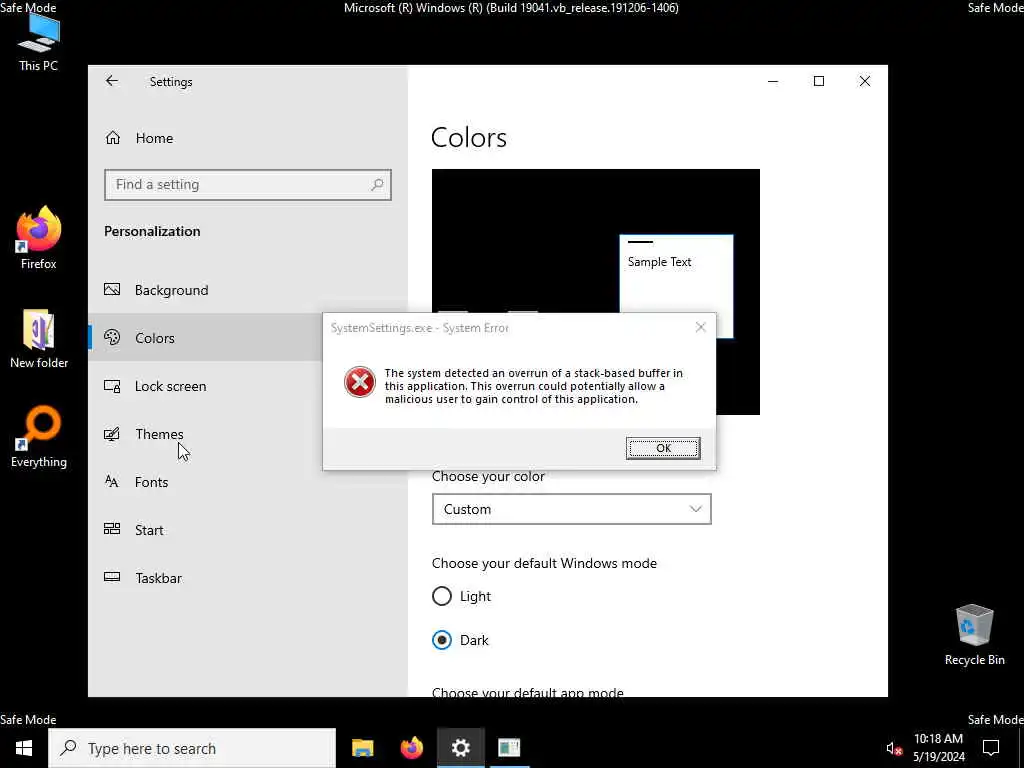Minimize the Settings window
This screenshot has width=1024, height=768.
773,81
